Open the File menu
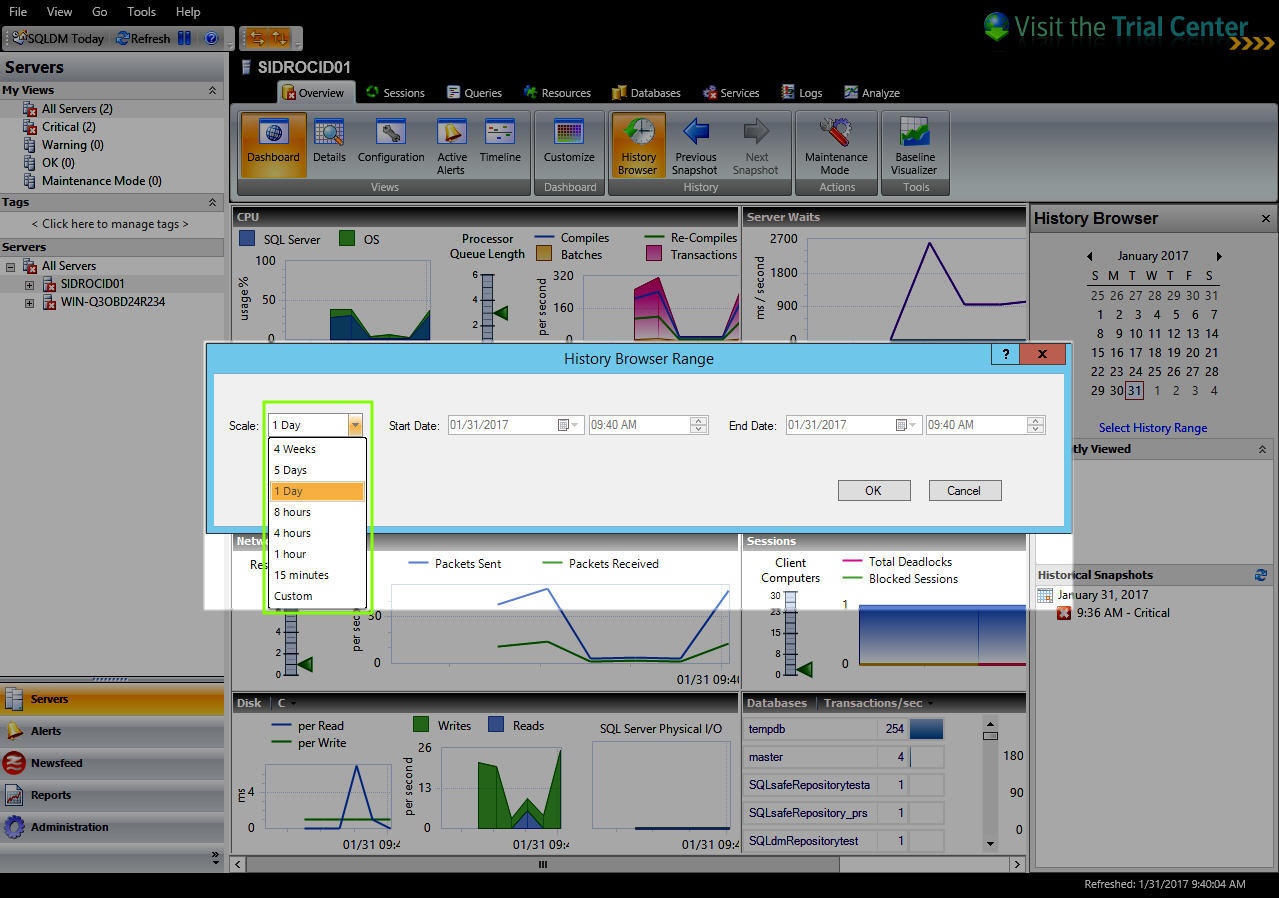 point(18,11)
